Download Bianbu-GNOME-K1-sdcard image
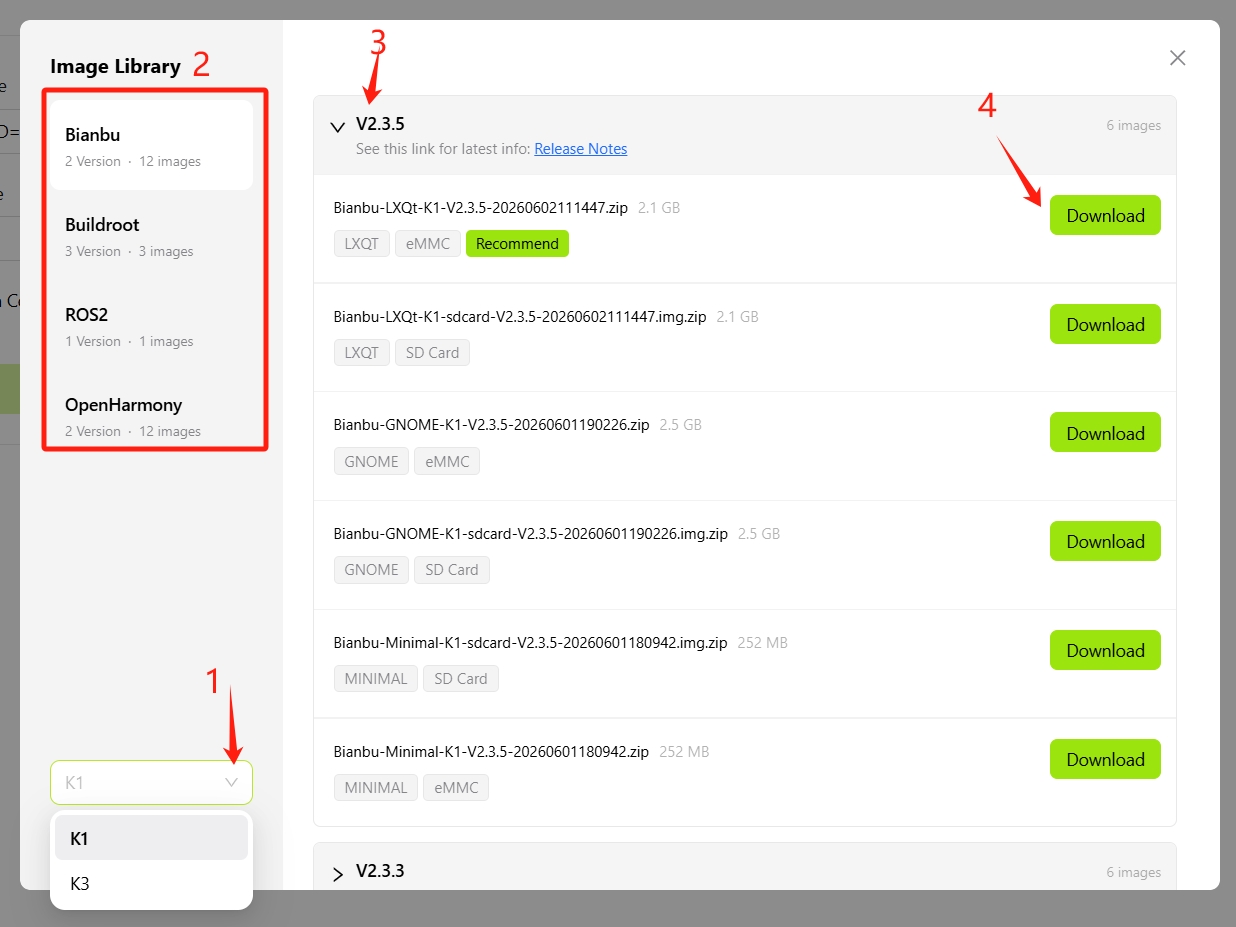Image resolution: width=1236 pixels, height=927 pixels. tap(1105, 541)
